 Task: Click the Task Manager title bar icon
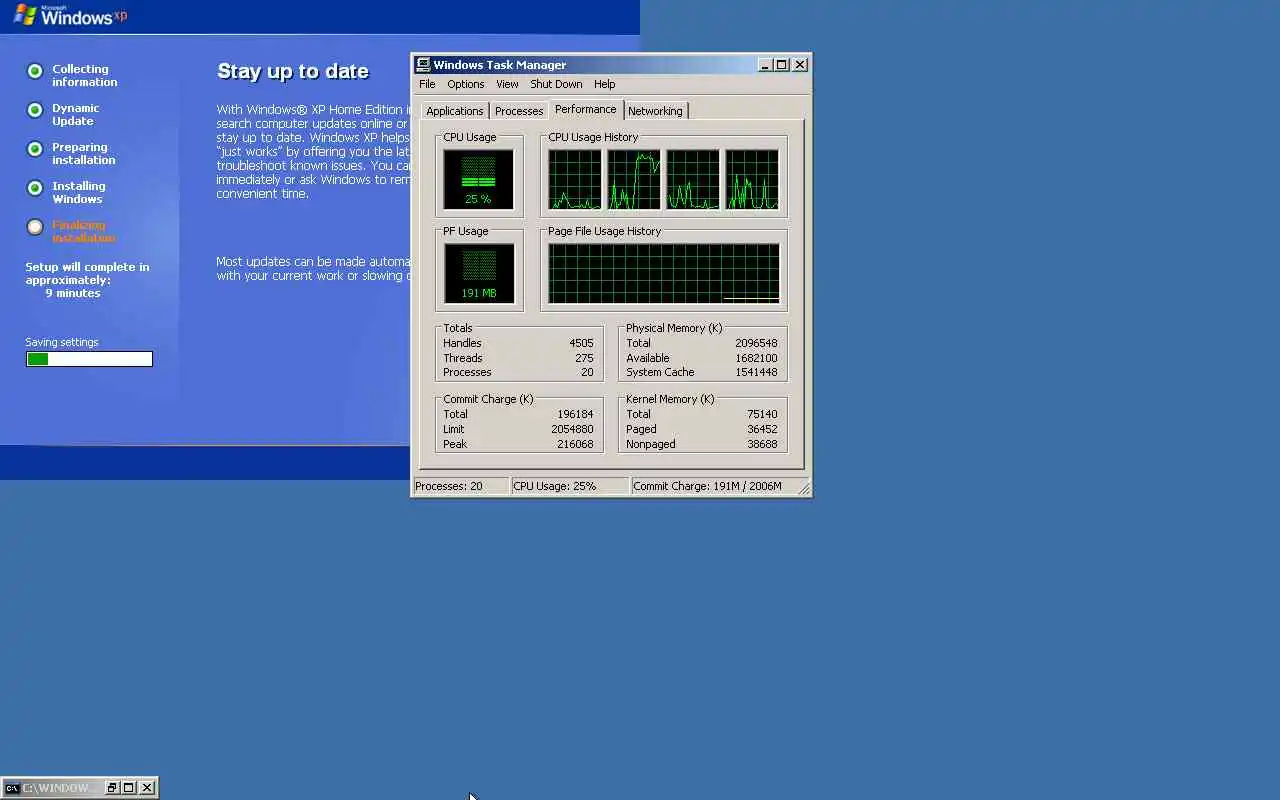pyautogui.click(x=423, y=65)
